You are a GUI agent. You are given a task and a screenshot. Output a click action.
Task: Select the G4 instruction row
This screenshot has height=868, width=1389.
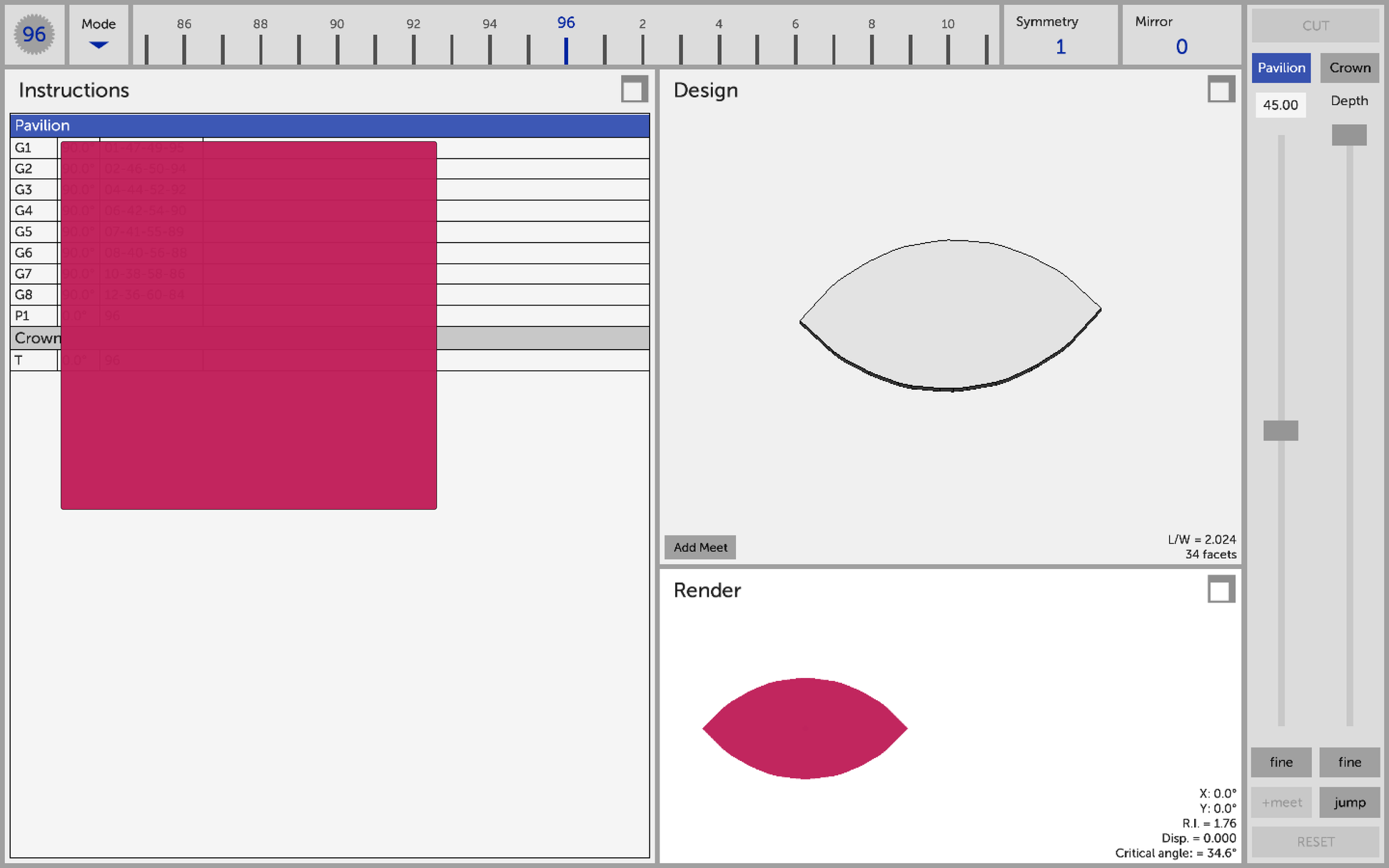click(330, 211)
